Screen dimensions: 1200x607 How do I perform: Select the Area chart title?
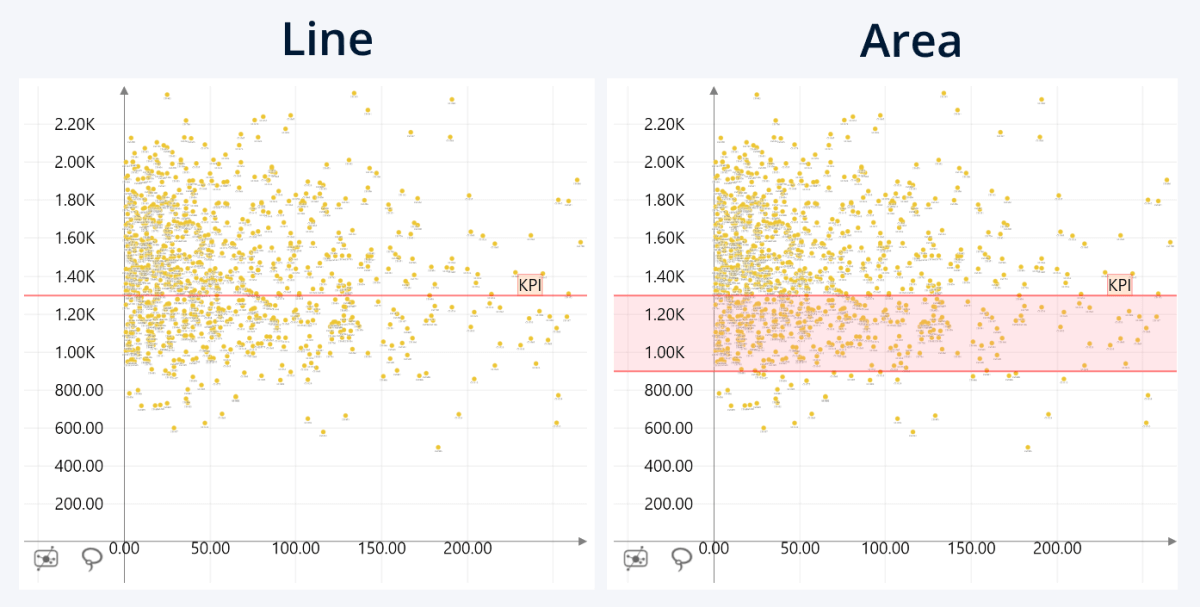click(911, 42)
